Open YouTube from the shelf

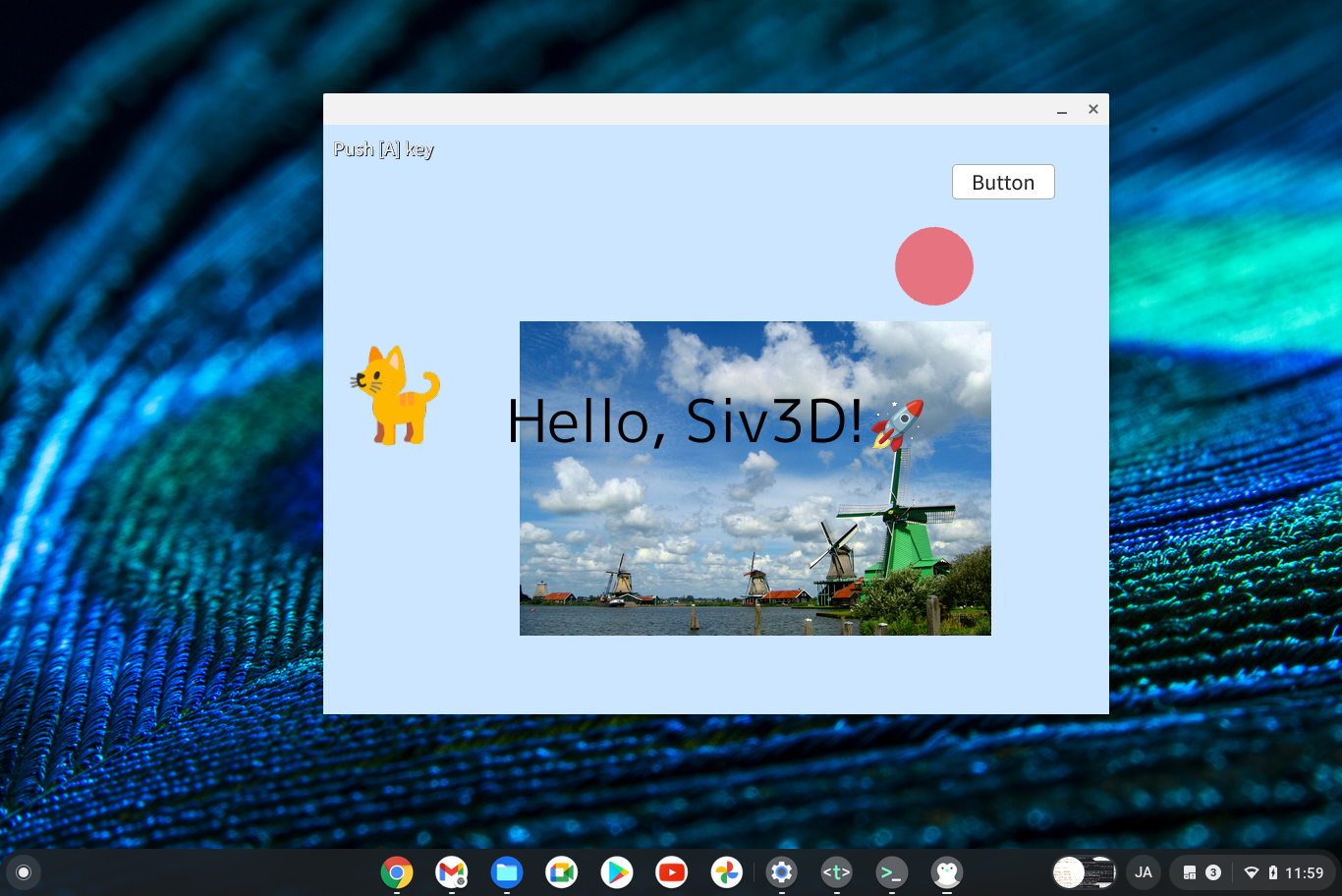672,872
